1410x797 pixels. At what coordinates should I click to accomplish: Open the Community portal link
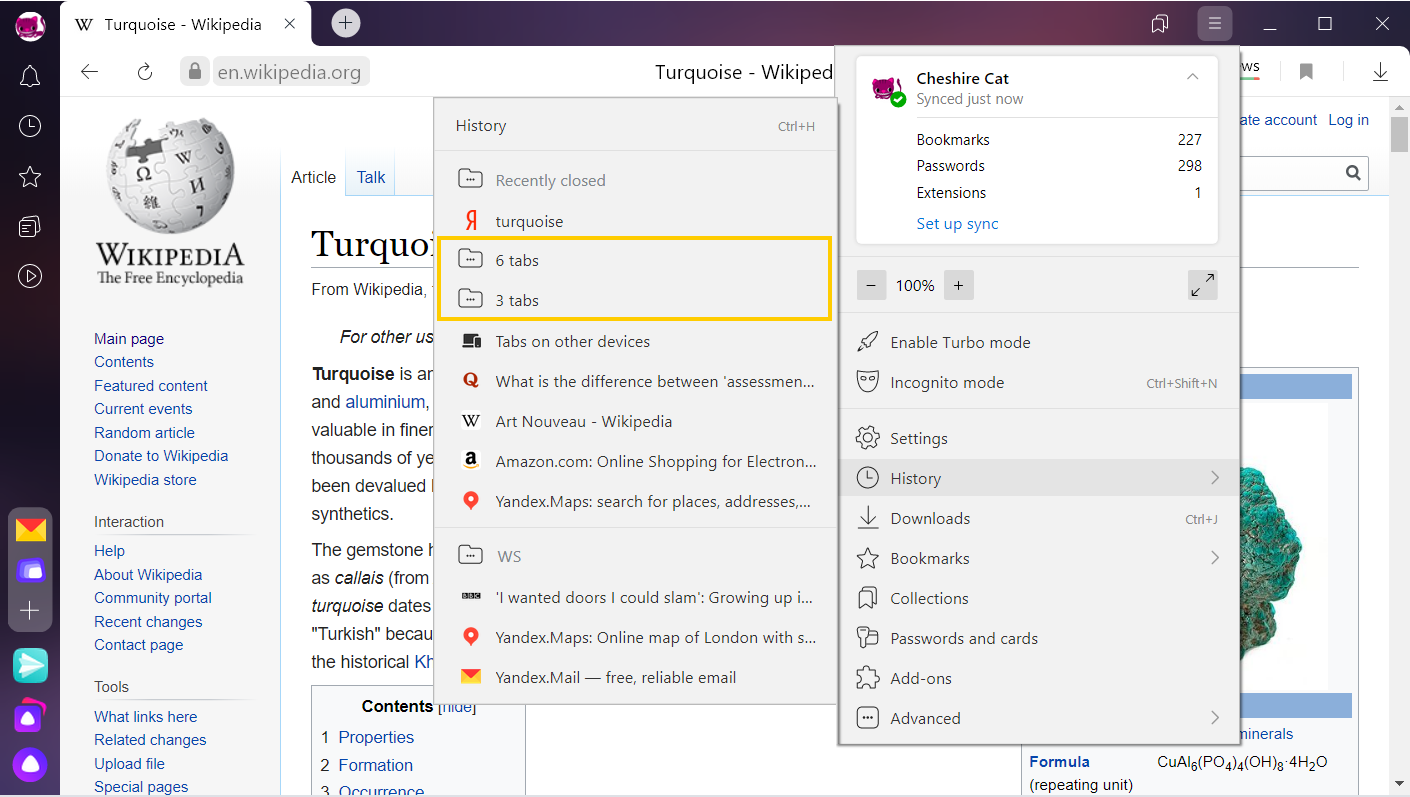[153, 598]
